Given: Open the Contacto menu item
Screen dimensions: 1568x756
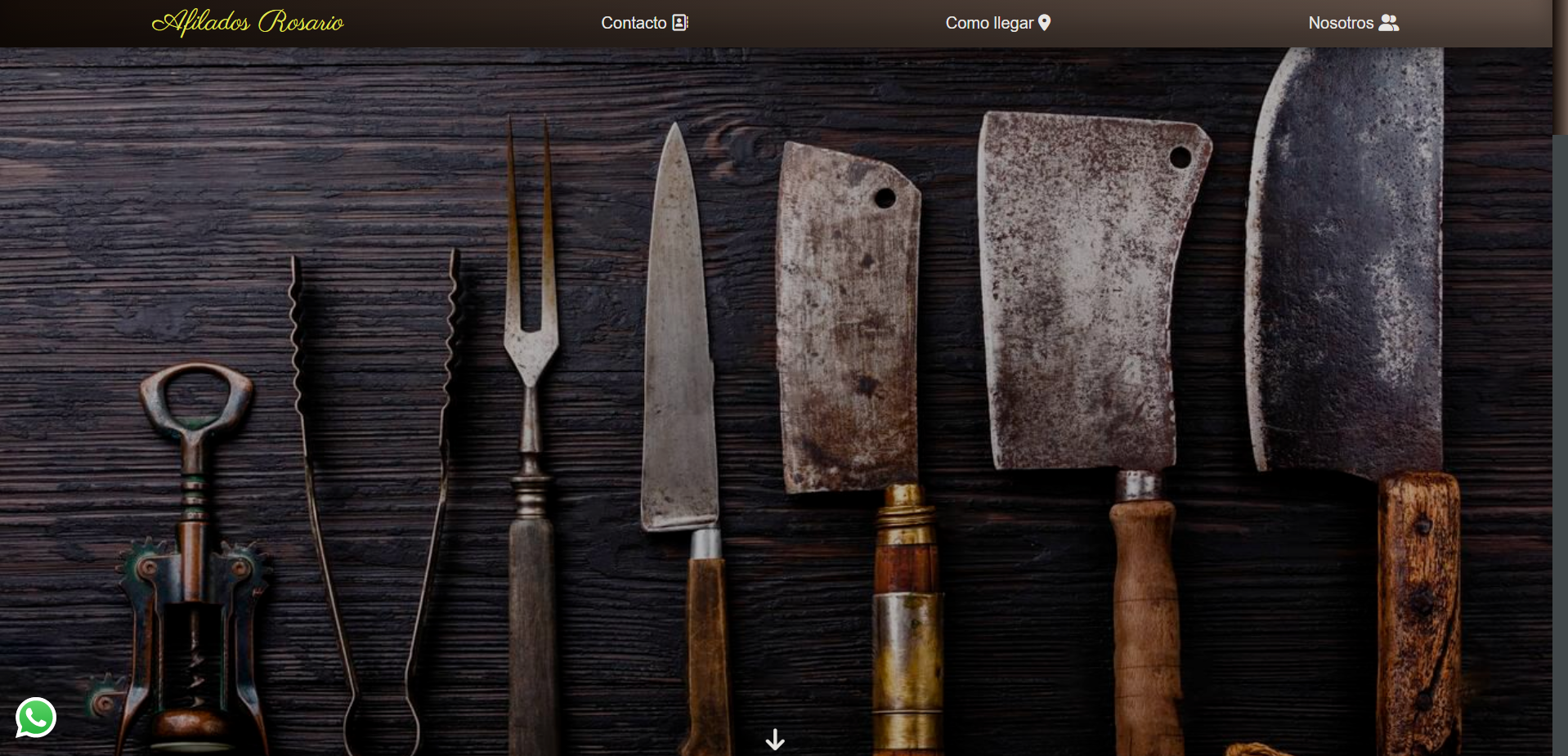Looking at the screenshot, I should (634, 23).
